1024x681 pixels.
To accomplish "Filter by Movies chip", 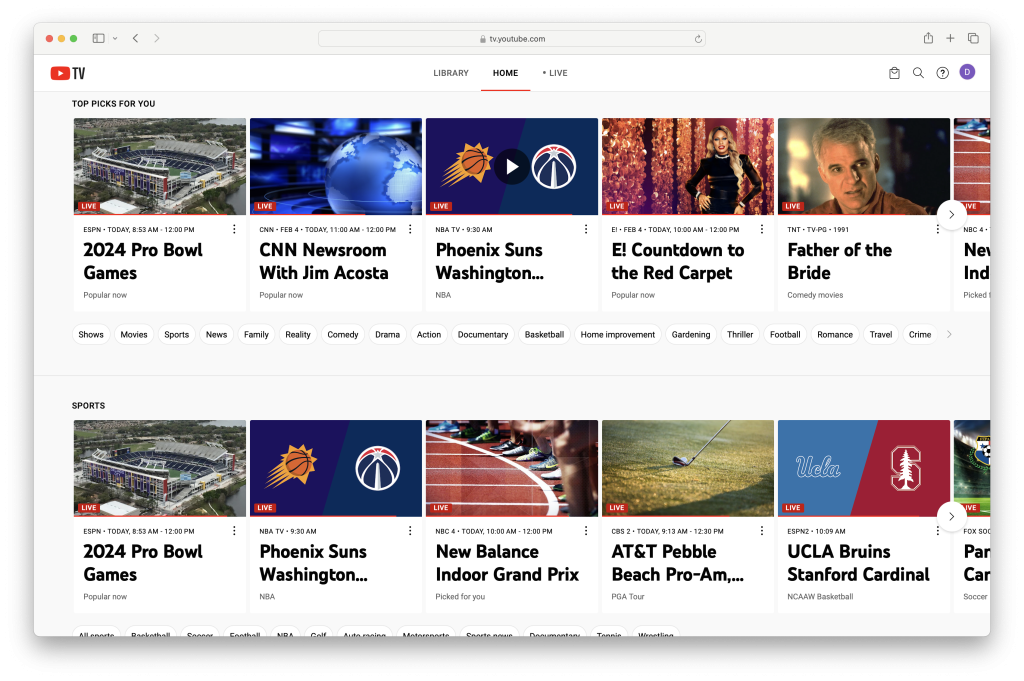I will pyautogui.click(x=134, y=334).
